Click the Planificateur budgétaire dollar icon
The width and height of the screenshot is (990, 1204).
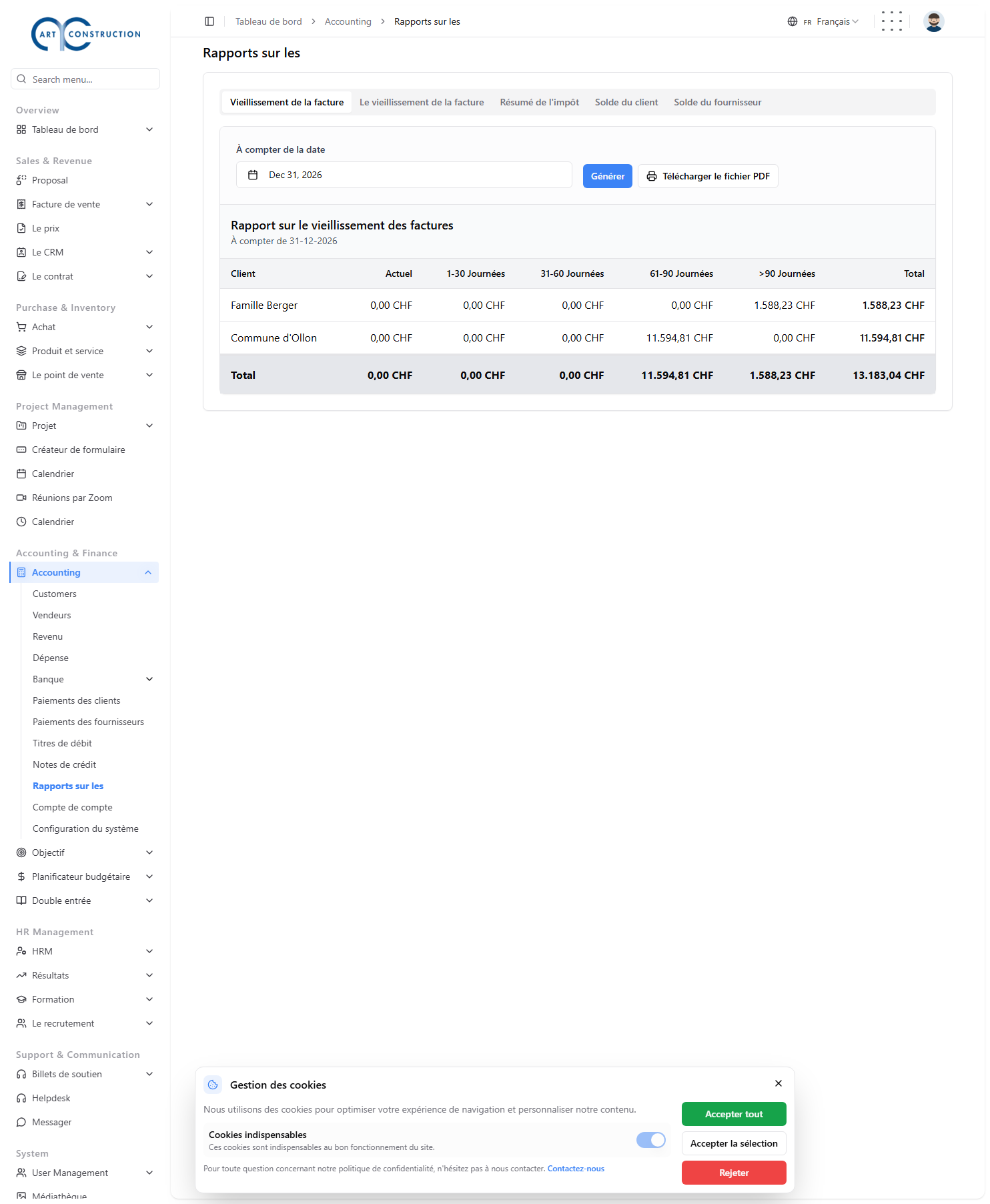pyautogui.click(x=21, y=876)
